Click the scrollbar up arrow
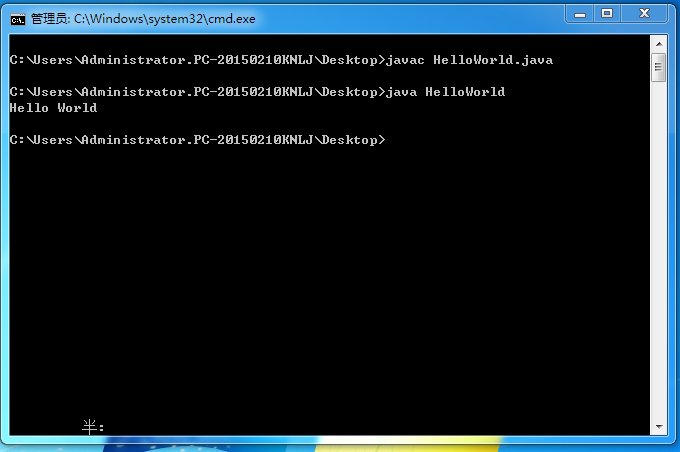This screenshot has width=680, height=452. coord(659,44)
